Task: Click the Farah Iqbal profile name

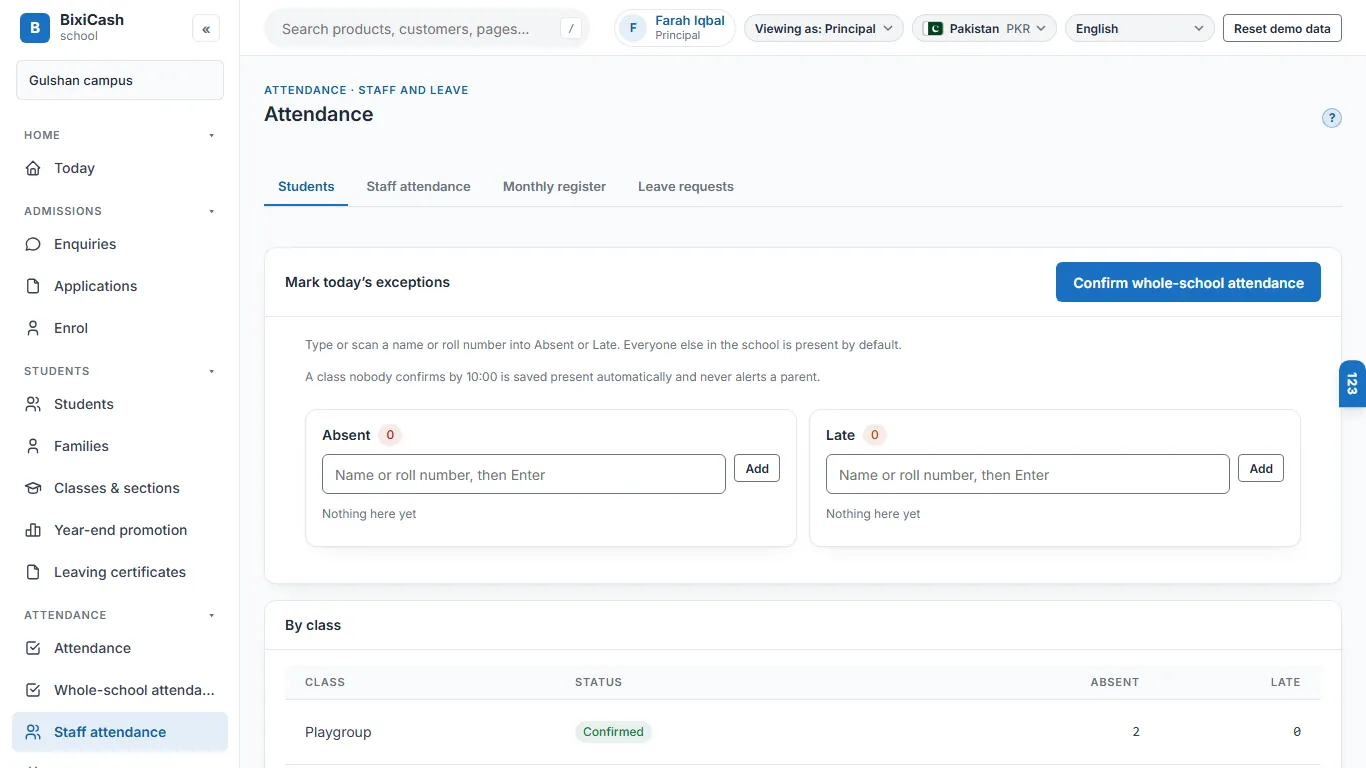Action: click(x=690, y=21)
